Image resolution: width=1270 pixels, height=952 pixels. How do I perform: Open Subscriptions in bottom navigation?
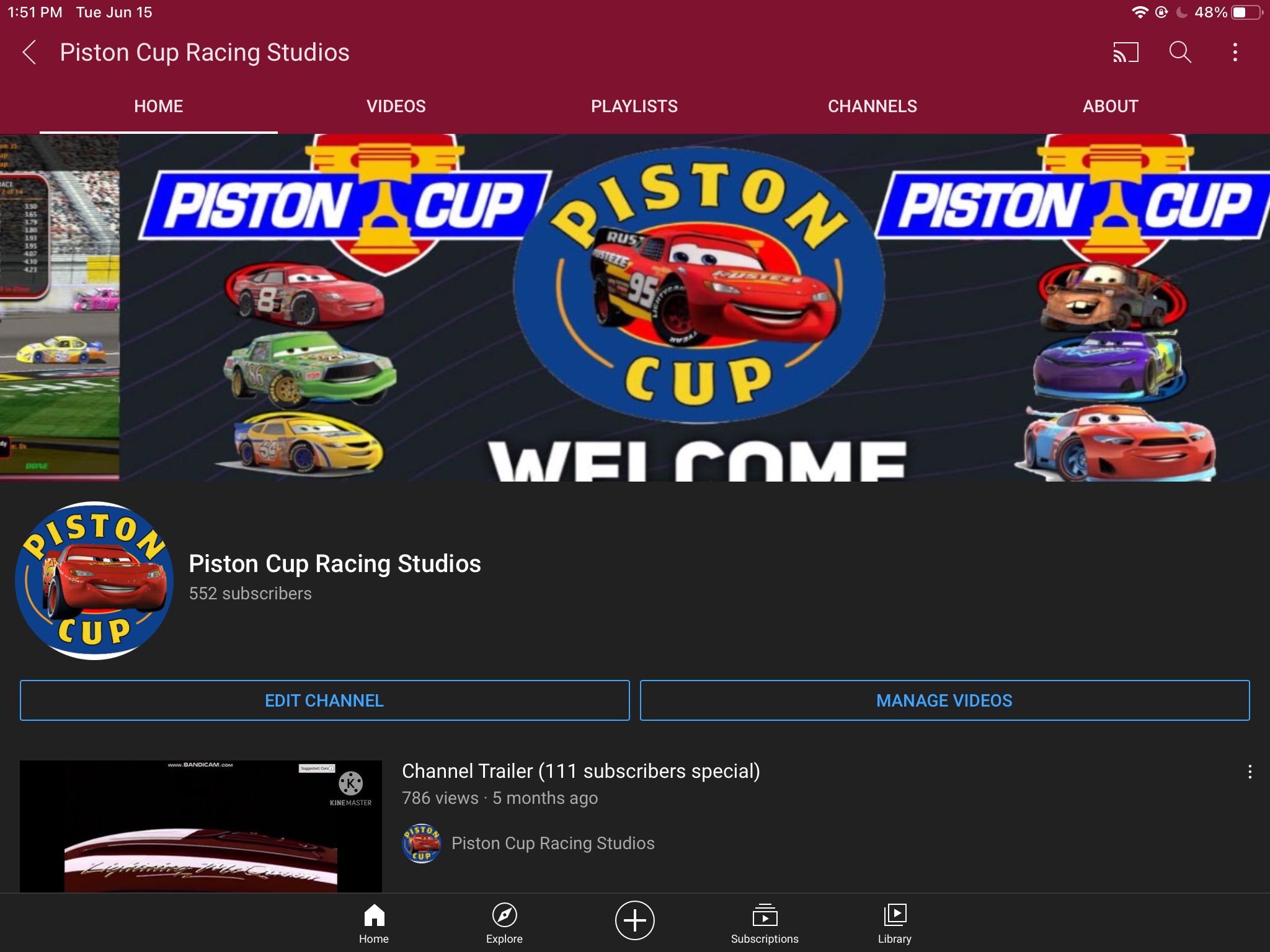click(765, 923)
